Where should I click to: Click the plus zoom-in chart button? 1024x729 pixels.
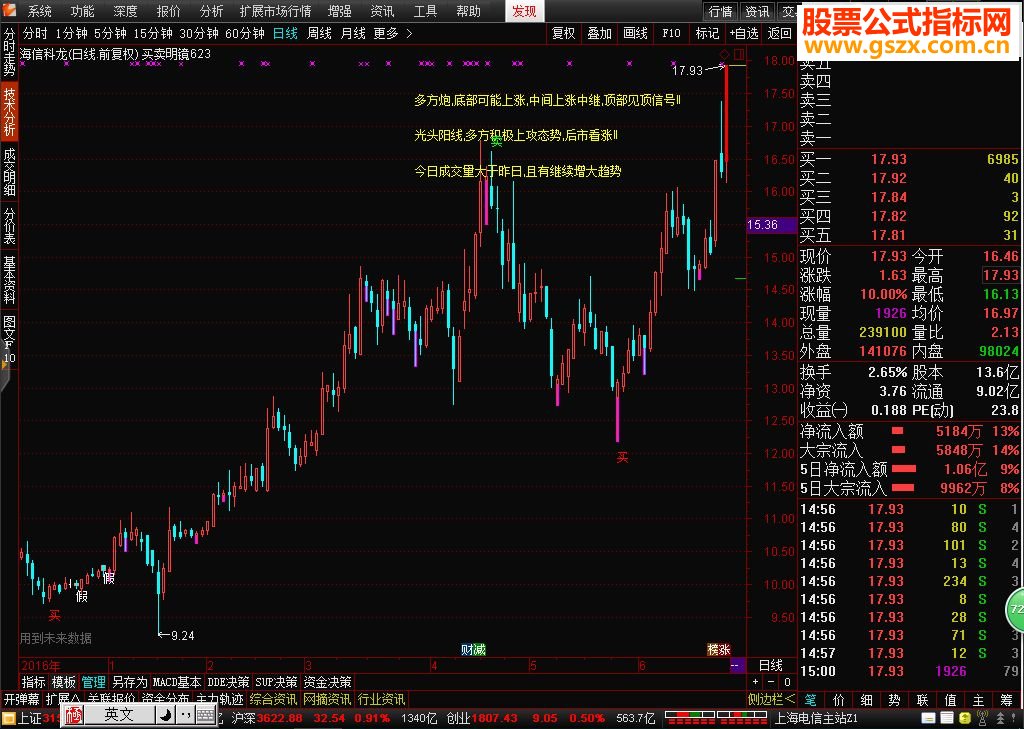tap(755, 682)
